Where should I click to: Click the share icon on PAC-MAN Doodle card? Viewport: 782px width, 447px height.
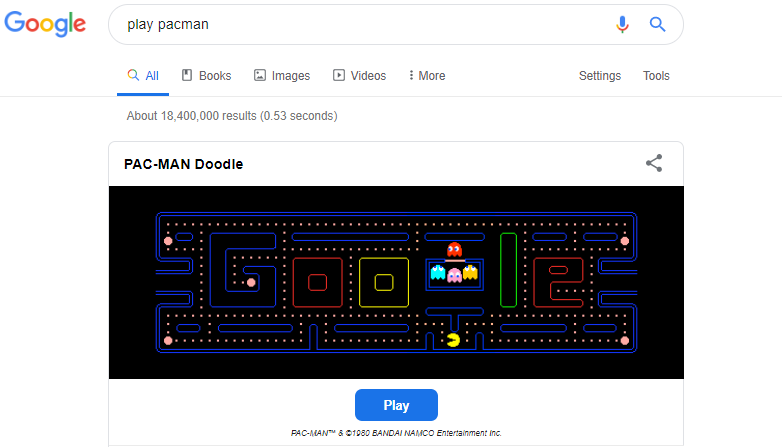click(654, 163)
